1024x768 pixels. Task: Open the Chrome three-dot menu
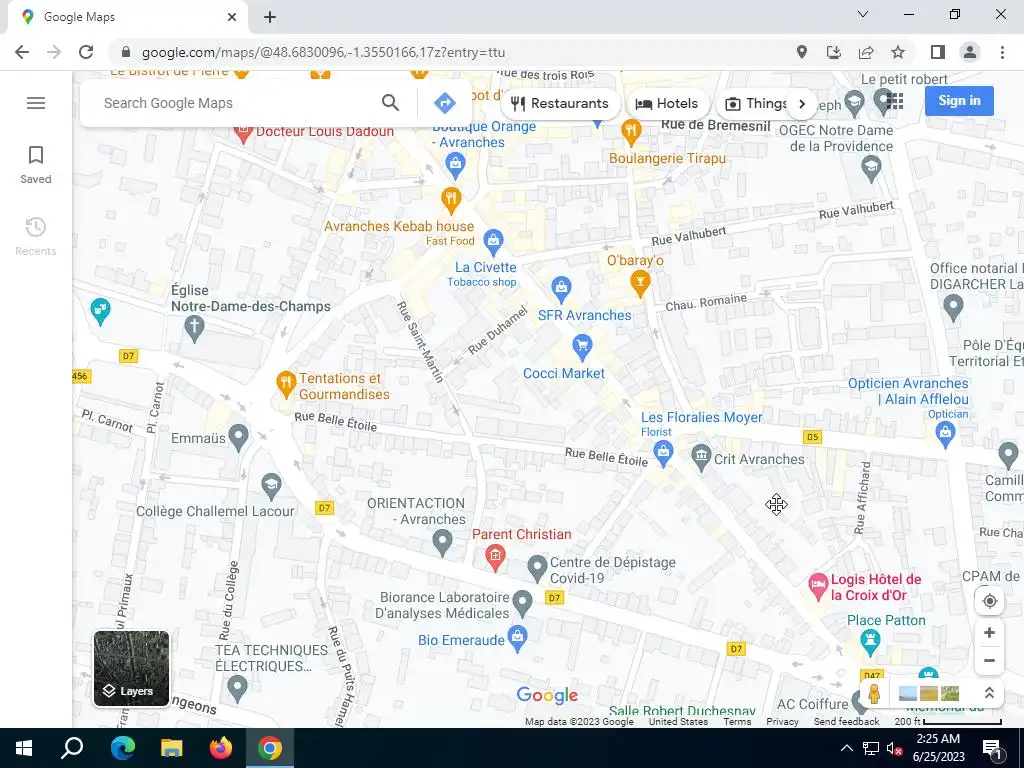coord(1002,52)
